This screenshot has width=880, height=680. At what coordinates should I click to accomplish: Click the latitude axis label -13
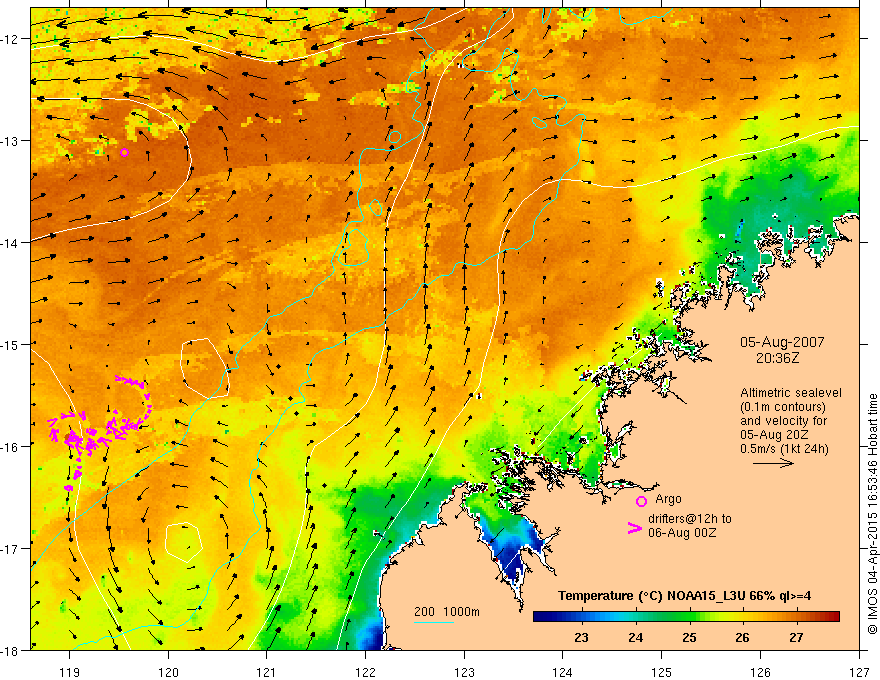(x=9, y=141)
